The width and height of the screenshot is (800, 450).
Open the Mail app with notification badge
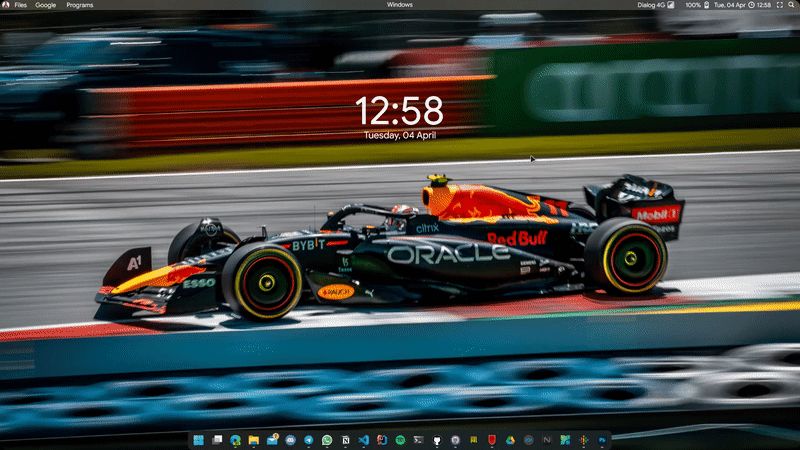pyautogui.click(x=272, y=439)
